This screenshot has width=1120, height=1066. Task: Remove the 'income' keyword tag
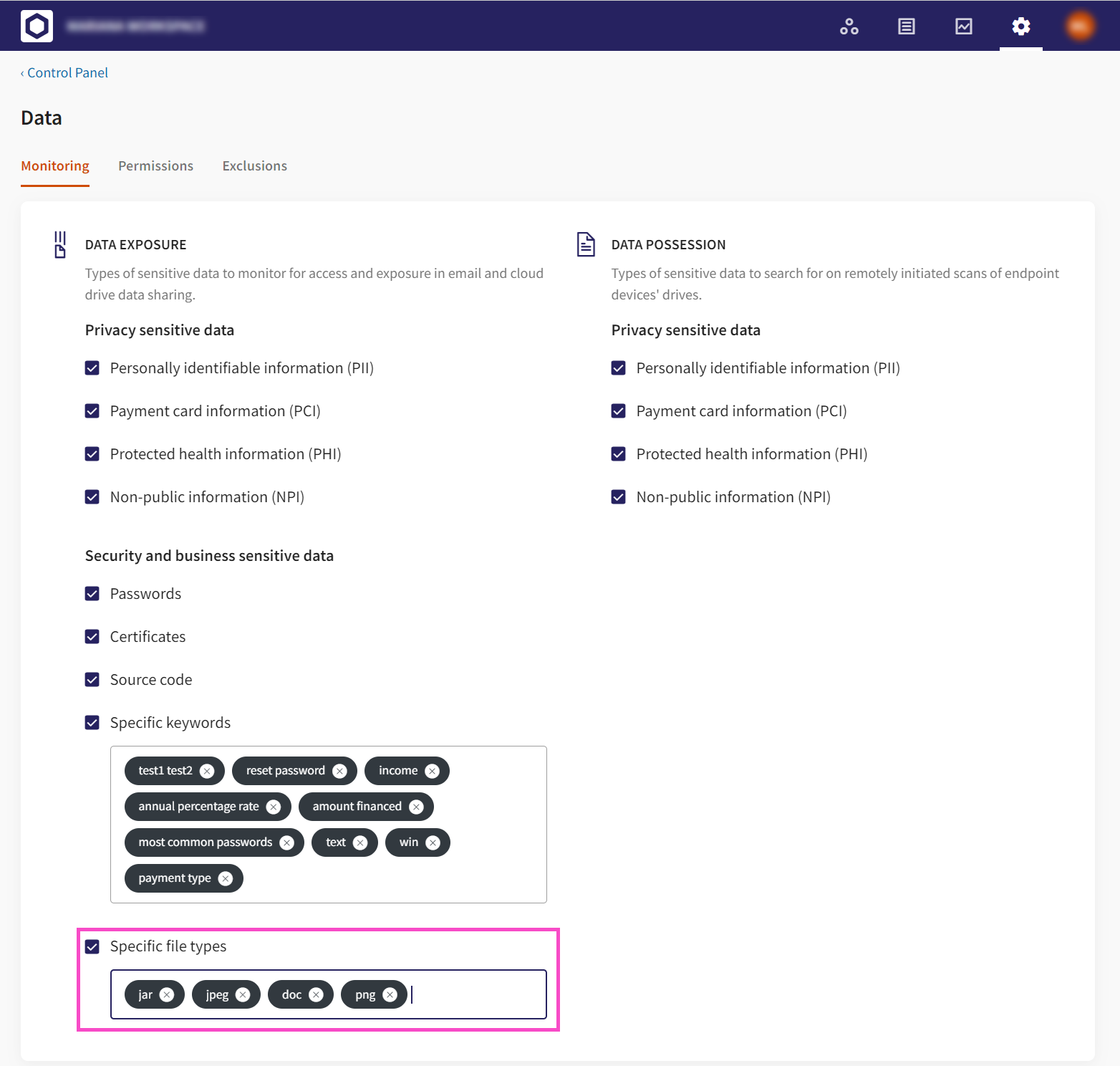[x=432, y=771]
